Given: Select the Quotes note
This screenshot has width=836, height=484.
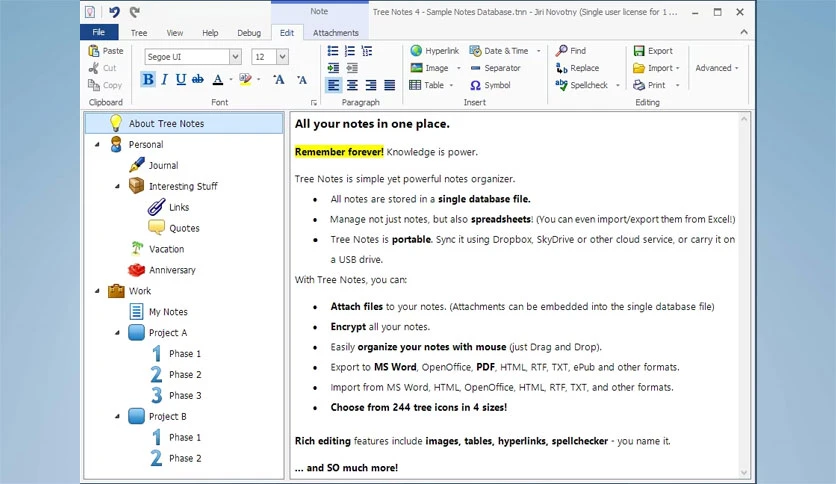Looking at the screenshot, I should pyautogui.click(x=184, y=228).
